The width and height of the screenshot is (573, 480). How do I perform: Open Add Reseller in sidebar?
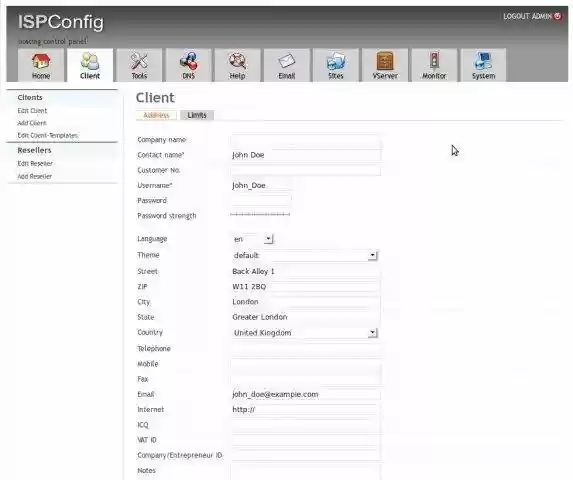35,176
